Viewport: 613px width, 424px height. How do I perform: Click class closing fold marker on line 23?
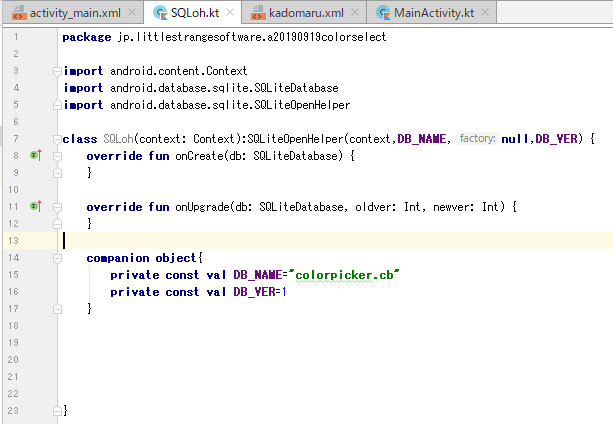[x=57, y=411]
